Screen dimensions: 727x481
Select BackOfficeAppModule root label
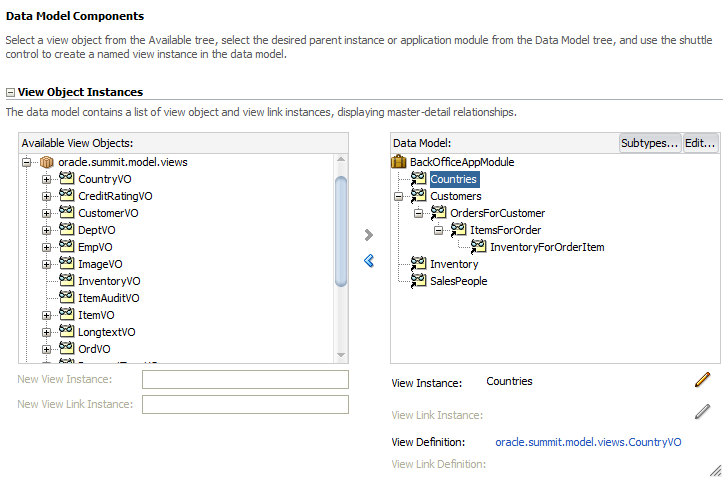click(462, 162)
